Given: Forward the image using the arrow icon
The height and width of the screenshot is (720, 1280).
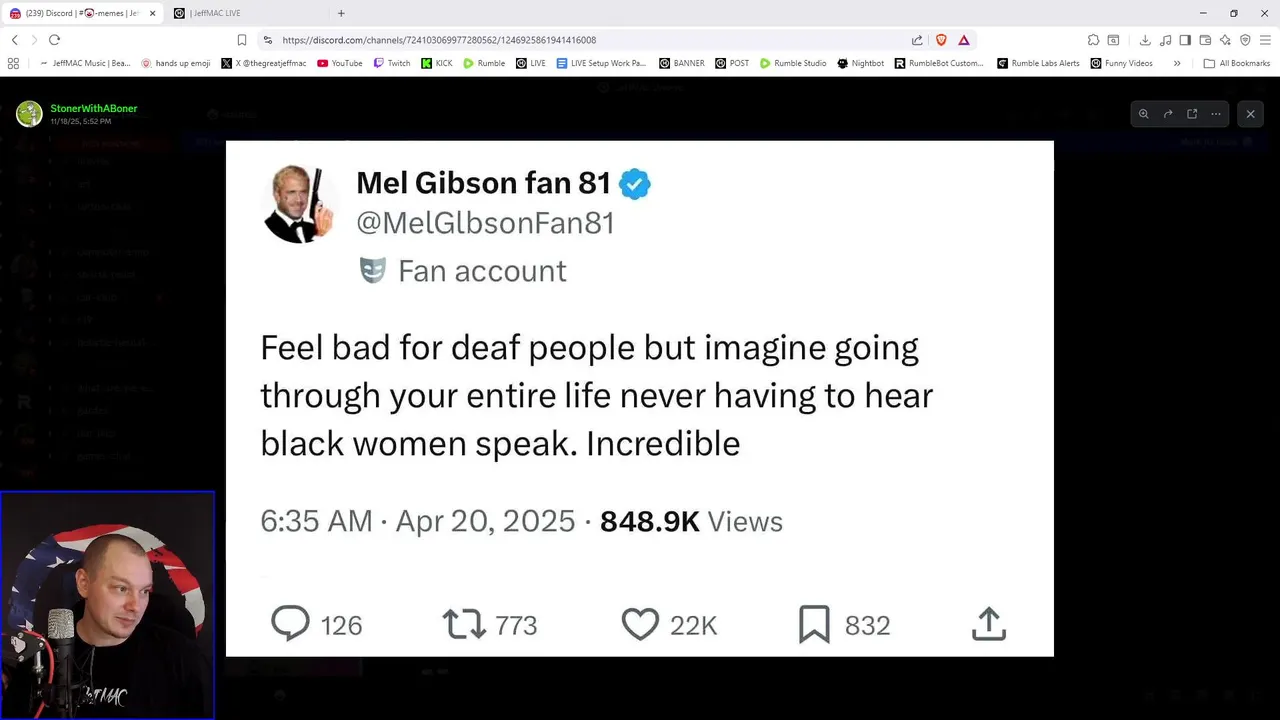Looking at the screenshot, I should (1168, 114).
